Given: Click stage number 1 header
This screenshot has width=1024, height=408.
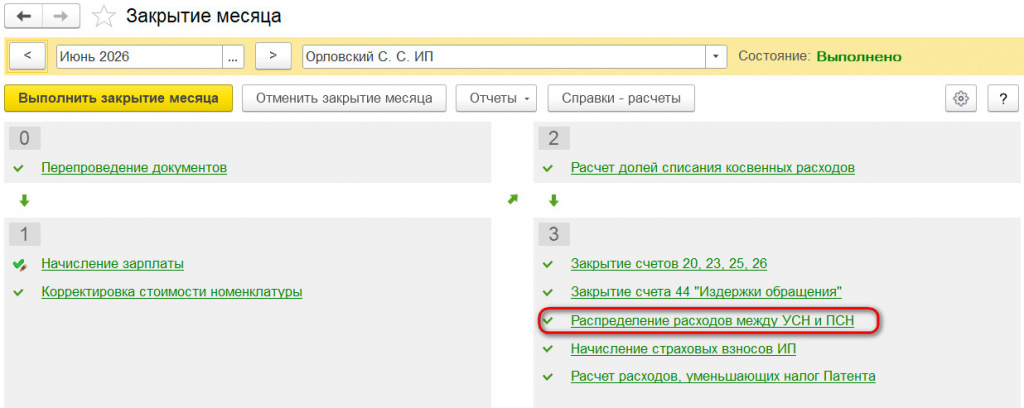Looking at the screenshot, I should point(25,234).
